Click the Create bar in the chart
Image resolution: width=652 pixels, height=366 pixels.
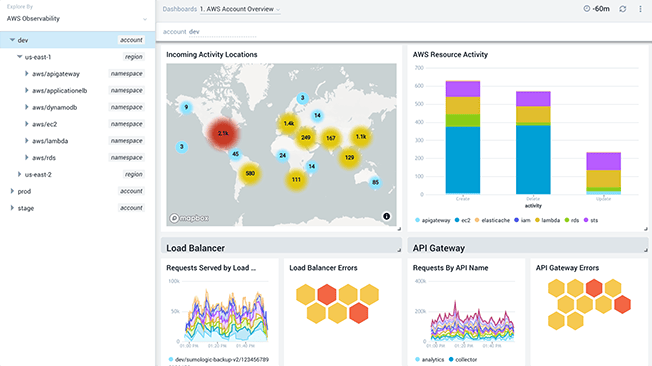coord(462,137)
